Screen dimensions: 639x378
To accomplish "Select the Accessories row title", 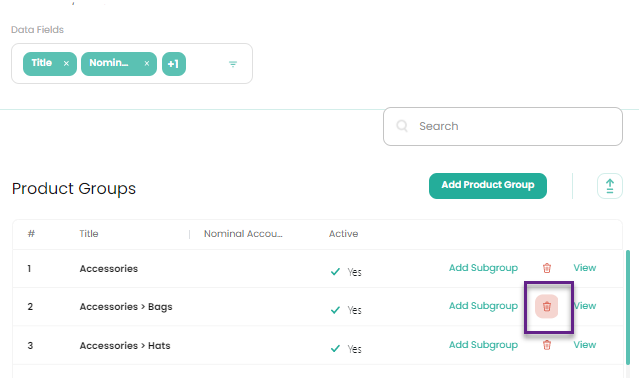I will pyautogui.click(x=109, y=269).
